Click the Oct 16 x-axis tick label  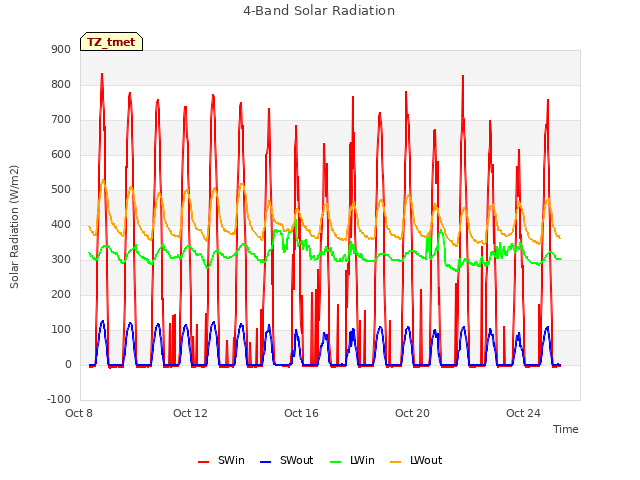301,413
